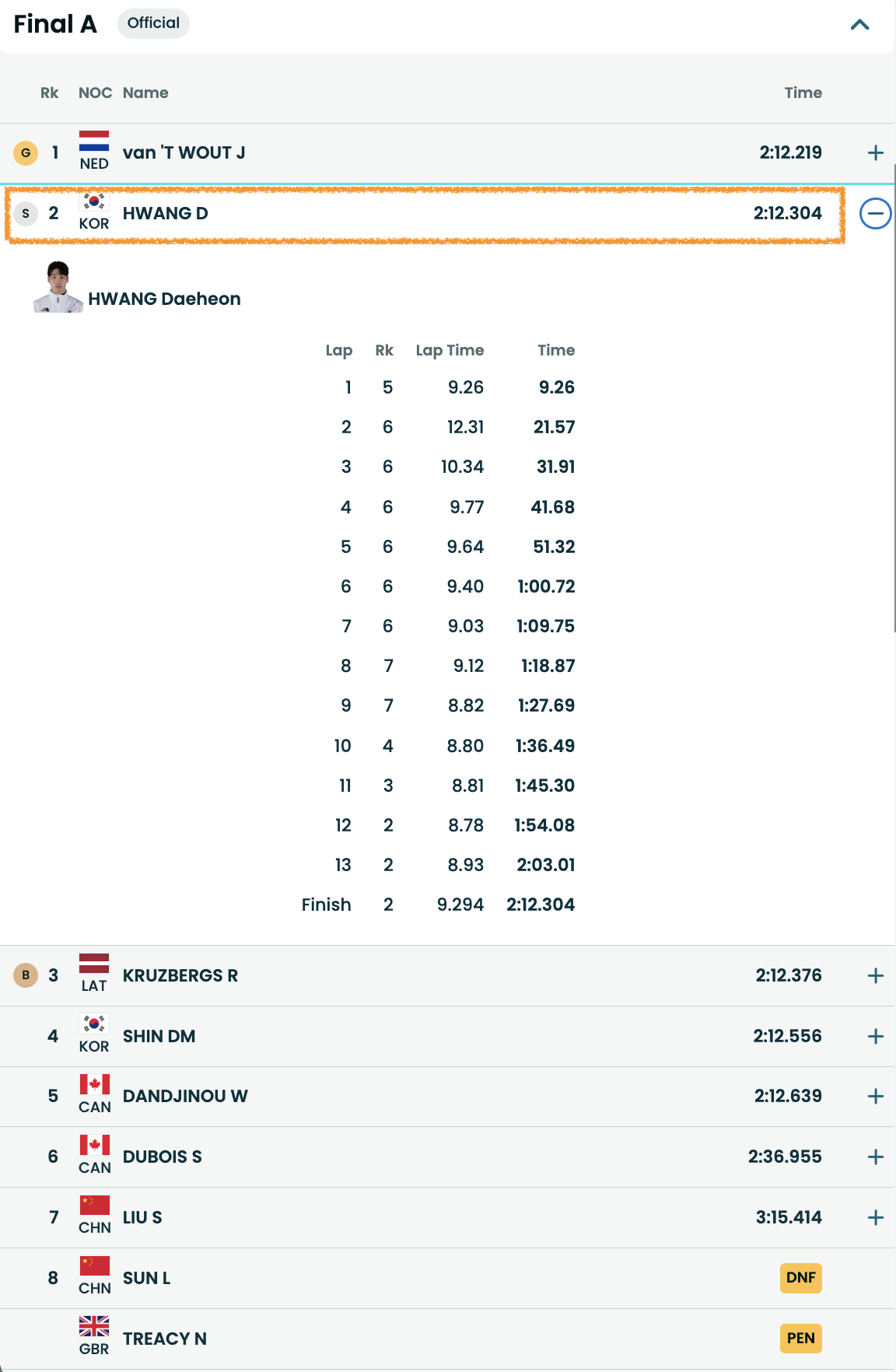Click the PEN badge for TREACY N

[x=800, y=1339]
